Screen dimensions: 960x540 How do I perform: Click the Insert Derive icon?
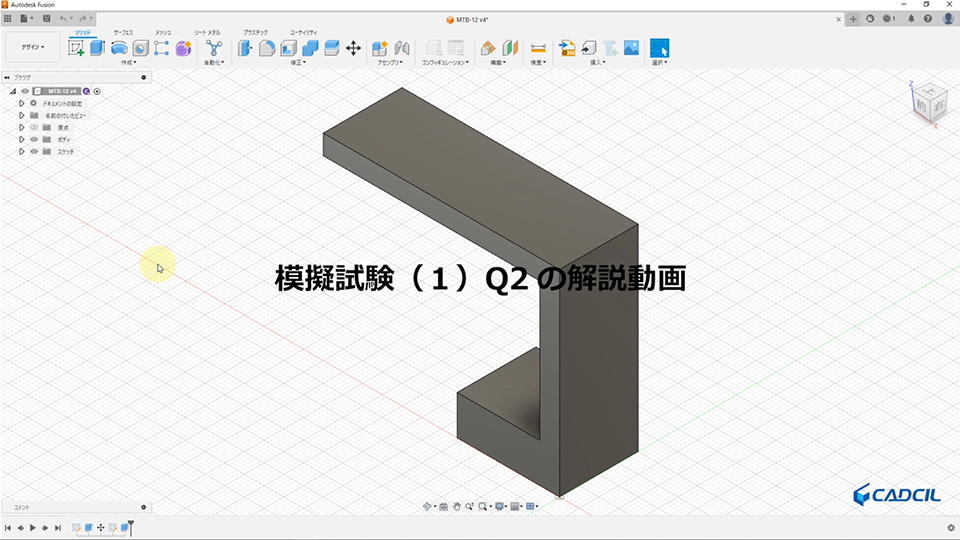tap(567, 48)
